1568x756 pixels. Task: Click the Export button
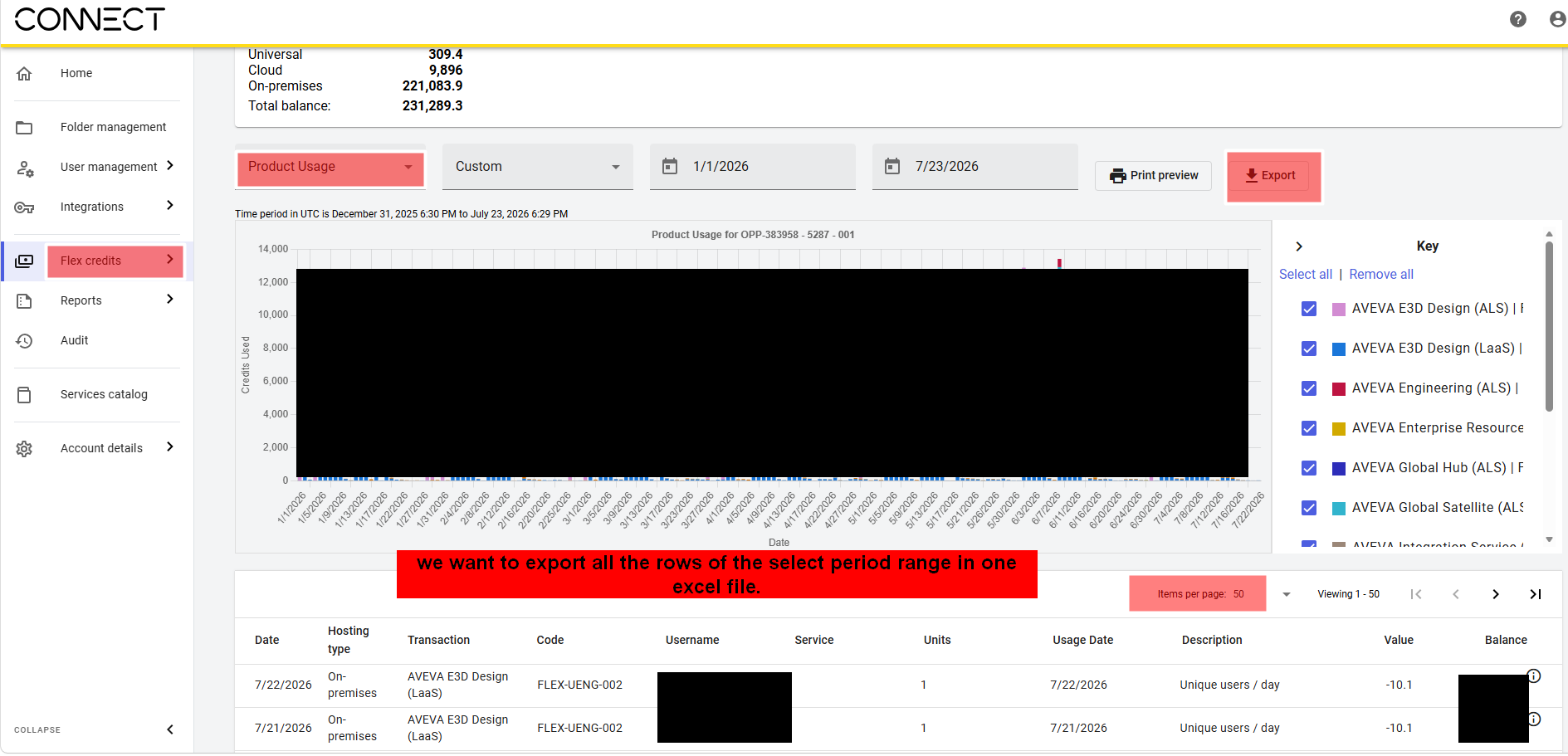(1270, 176)
